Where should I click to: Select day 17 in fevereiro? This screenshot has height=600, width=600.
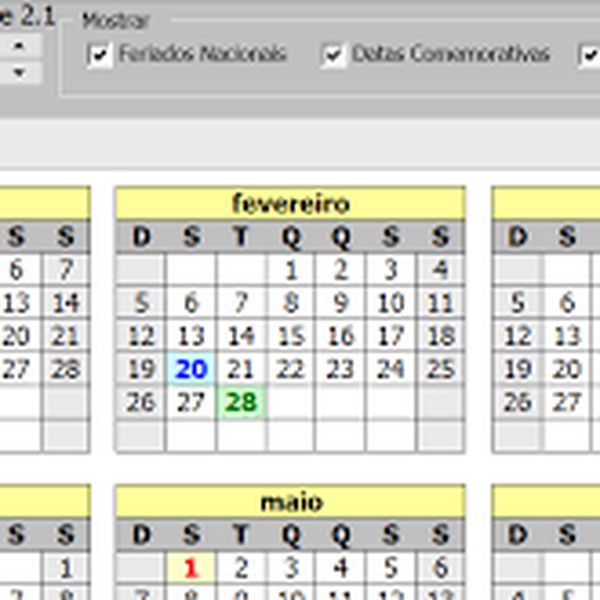coord(391,336)
